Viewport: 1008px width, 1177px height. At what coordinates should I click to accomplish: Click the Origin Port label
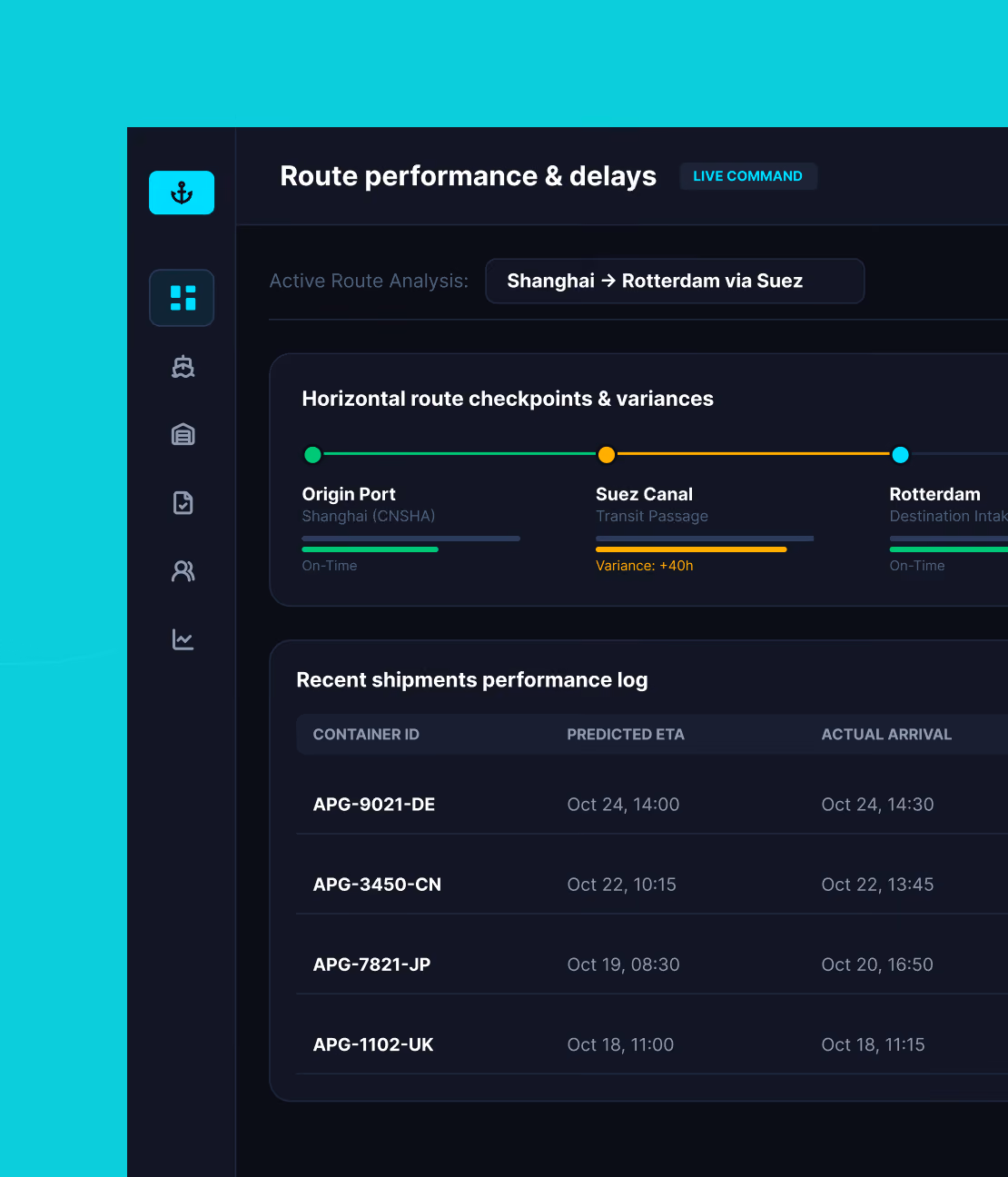tap(349, 494)
